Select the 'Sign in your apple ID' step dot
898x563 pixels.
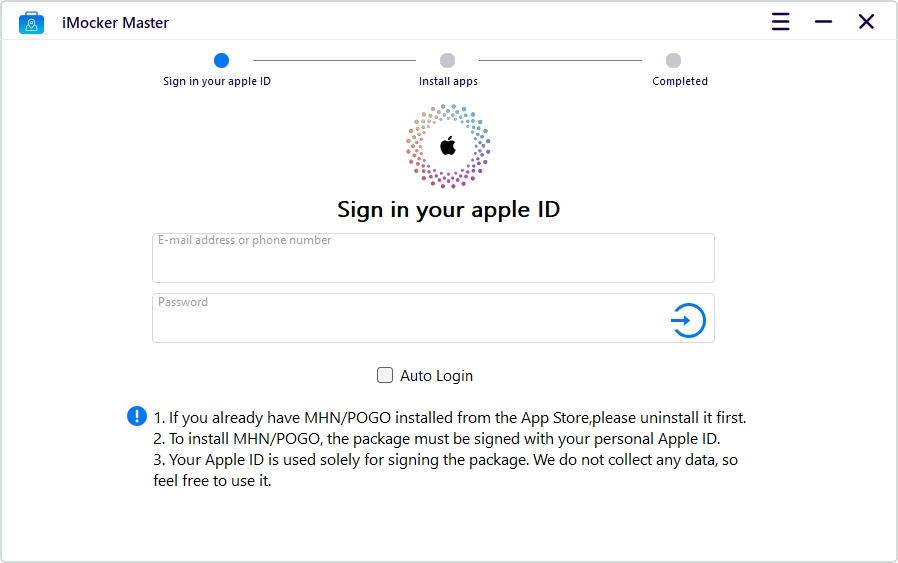[x=221, y=60]
